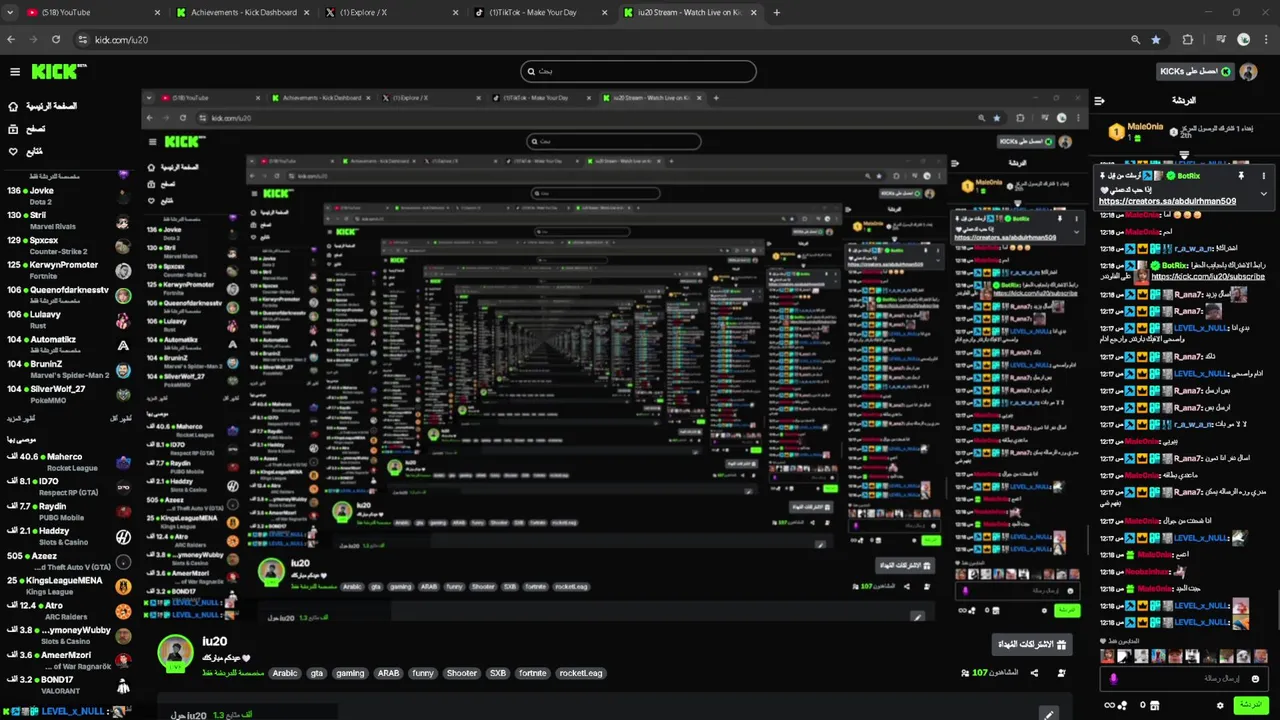Open Queenofdarknesstv channel in sidebar
The width and height of the screenshot is (1280, 720).
(68, 295)
